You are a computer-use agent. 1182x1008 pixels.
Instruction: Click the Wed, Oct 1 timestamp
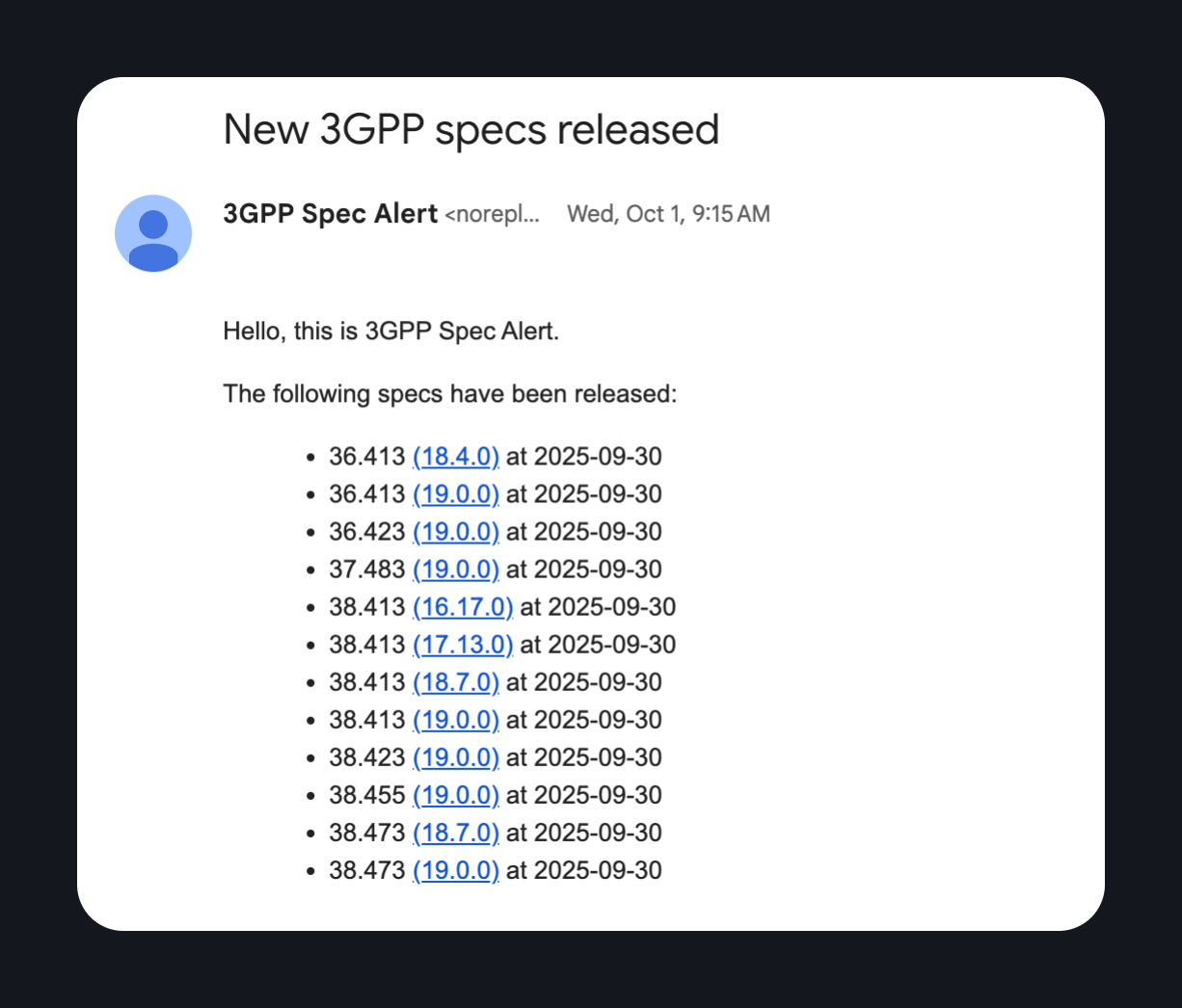[668, 214]
